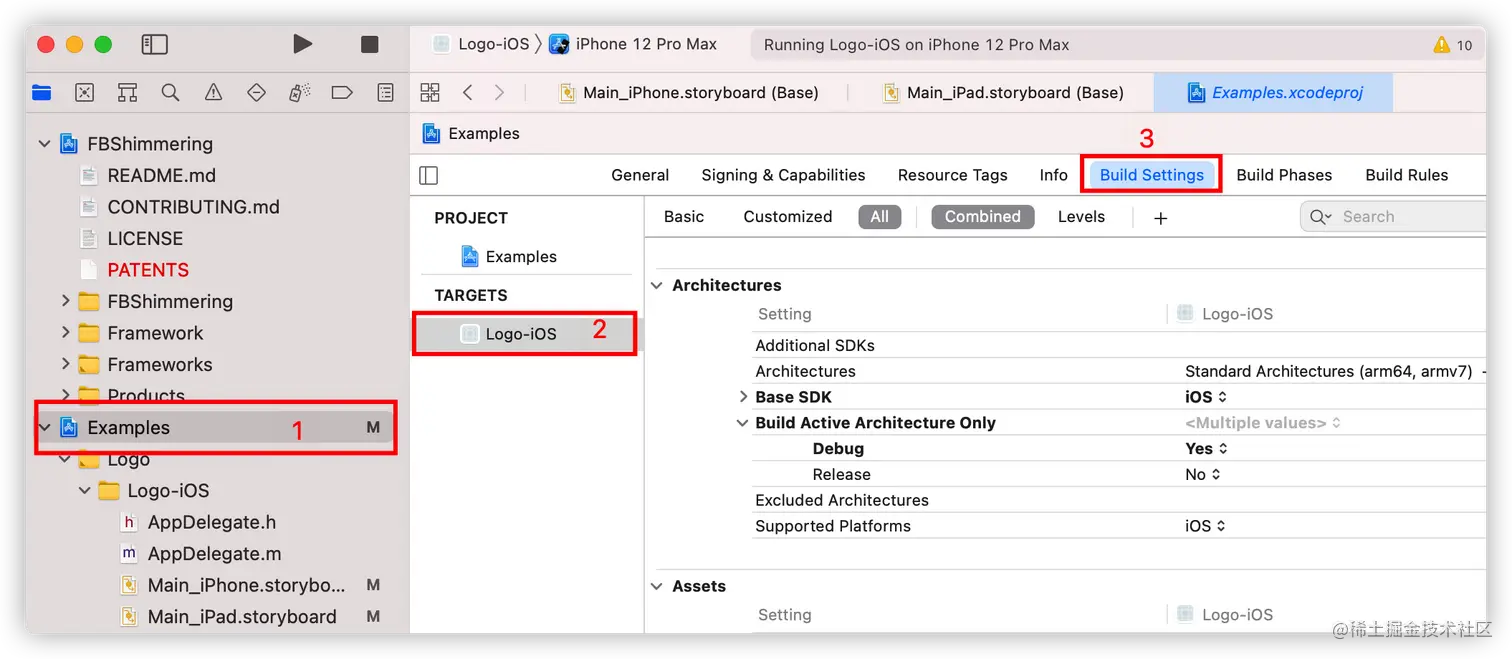Open the test navigator diamond icon
This screenshot has width=1512, height=659.
(256, 93)
